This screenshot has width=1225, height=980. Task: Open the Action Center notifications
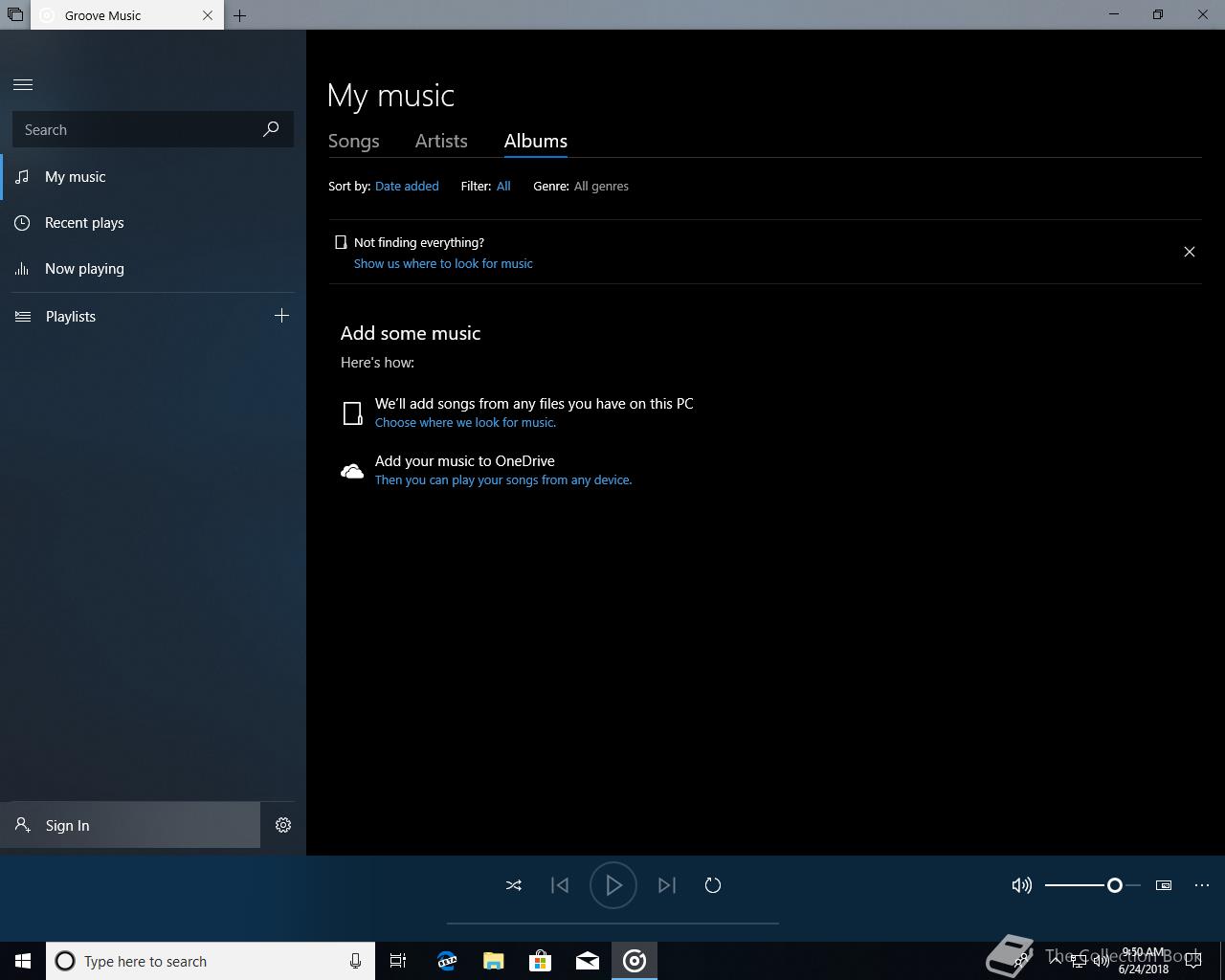(x=1193, y=961)
